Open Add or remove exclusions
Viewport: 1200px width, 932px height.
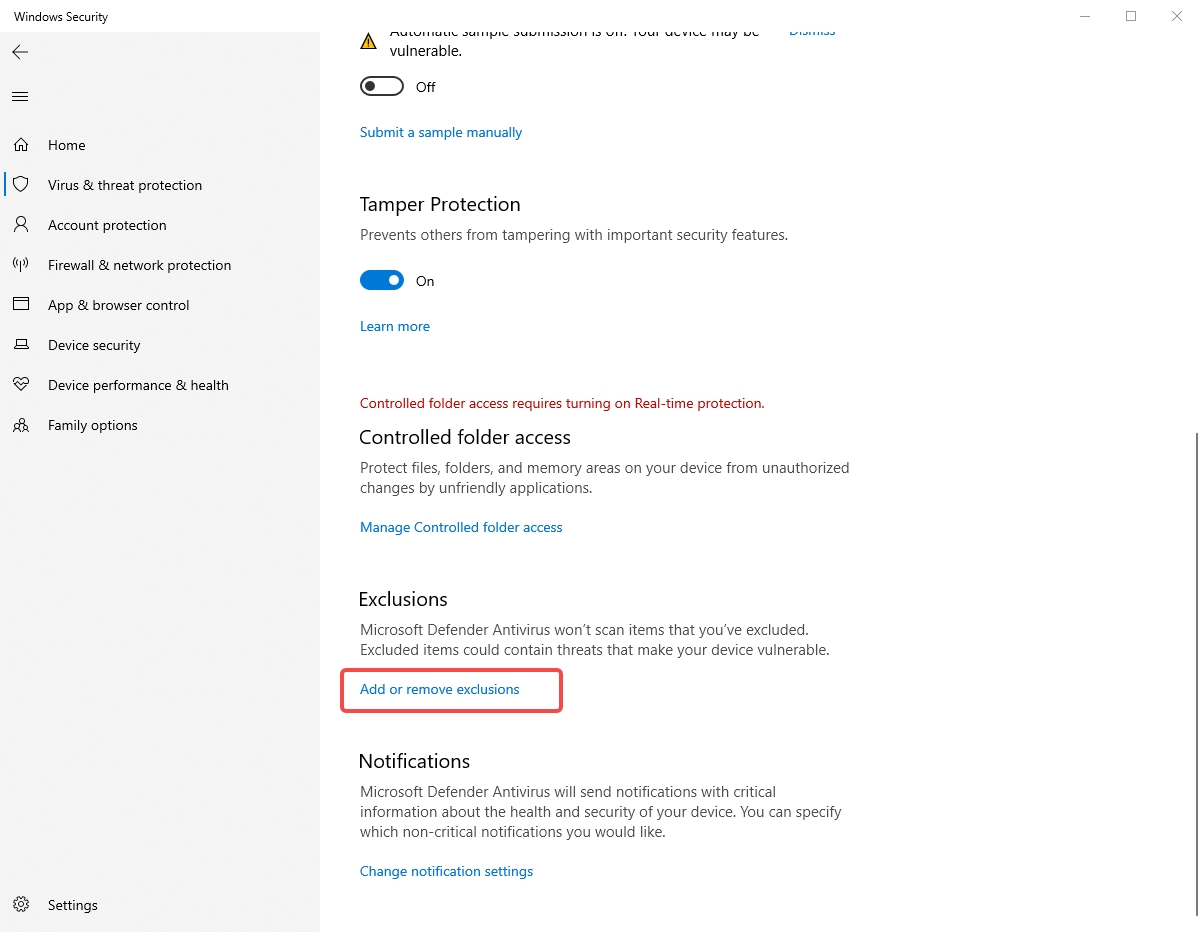click(440, 689)
